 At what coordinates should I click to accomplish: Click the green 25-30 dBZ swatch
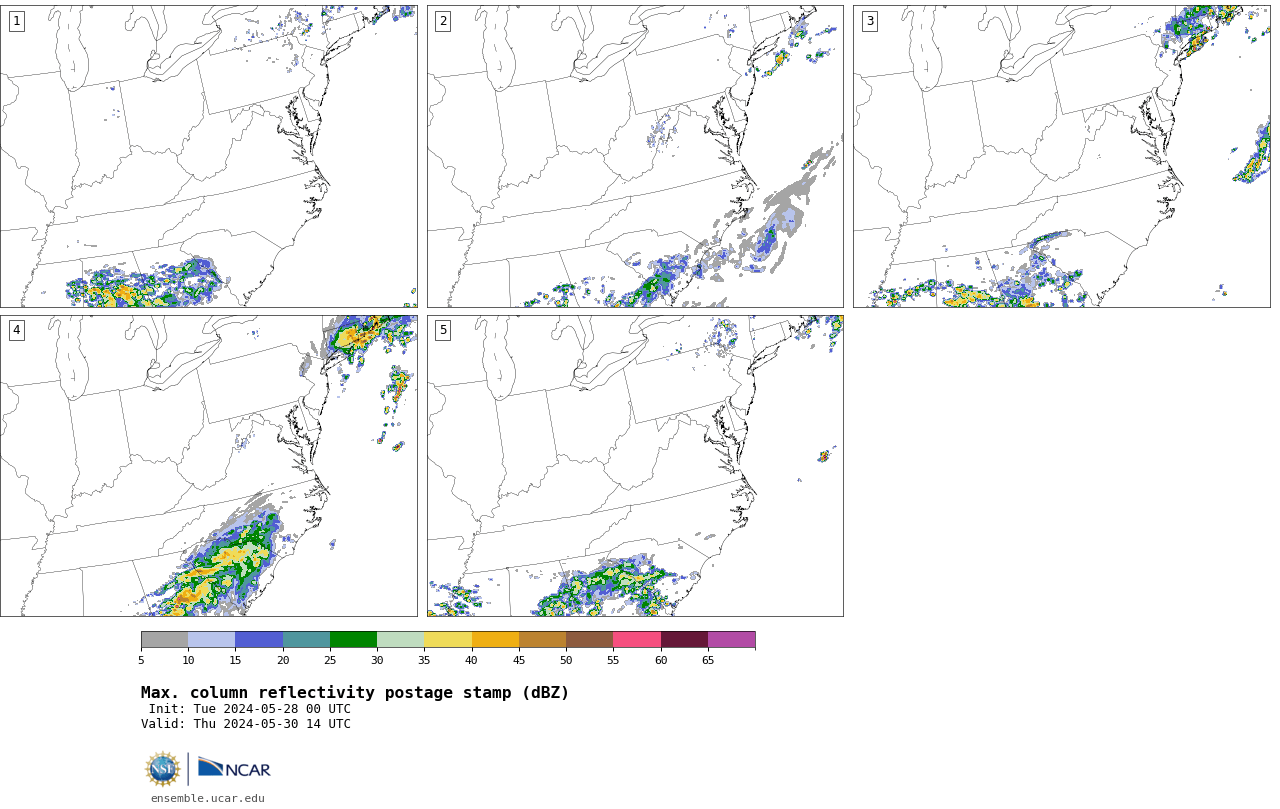(x=353, y=640)
